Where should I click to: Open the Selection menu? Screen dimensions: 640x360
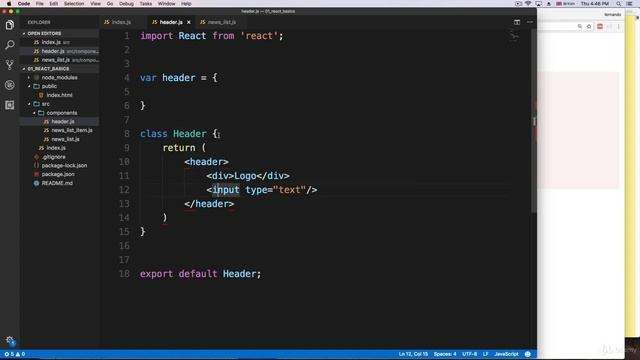coord(74,4)
